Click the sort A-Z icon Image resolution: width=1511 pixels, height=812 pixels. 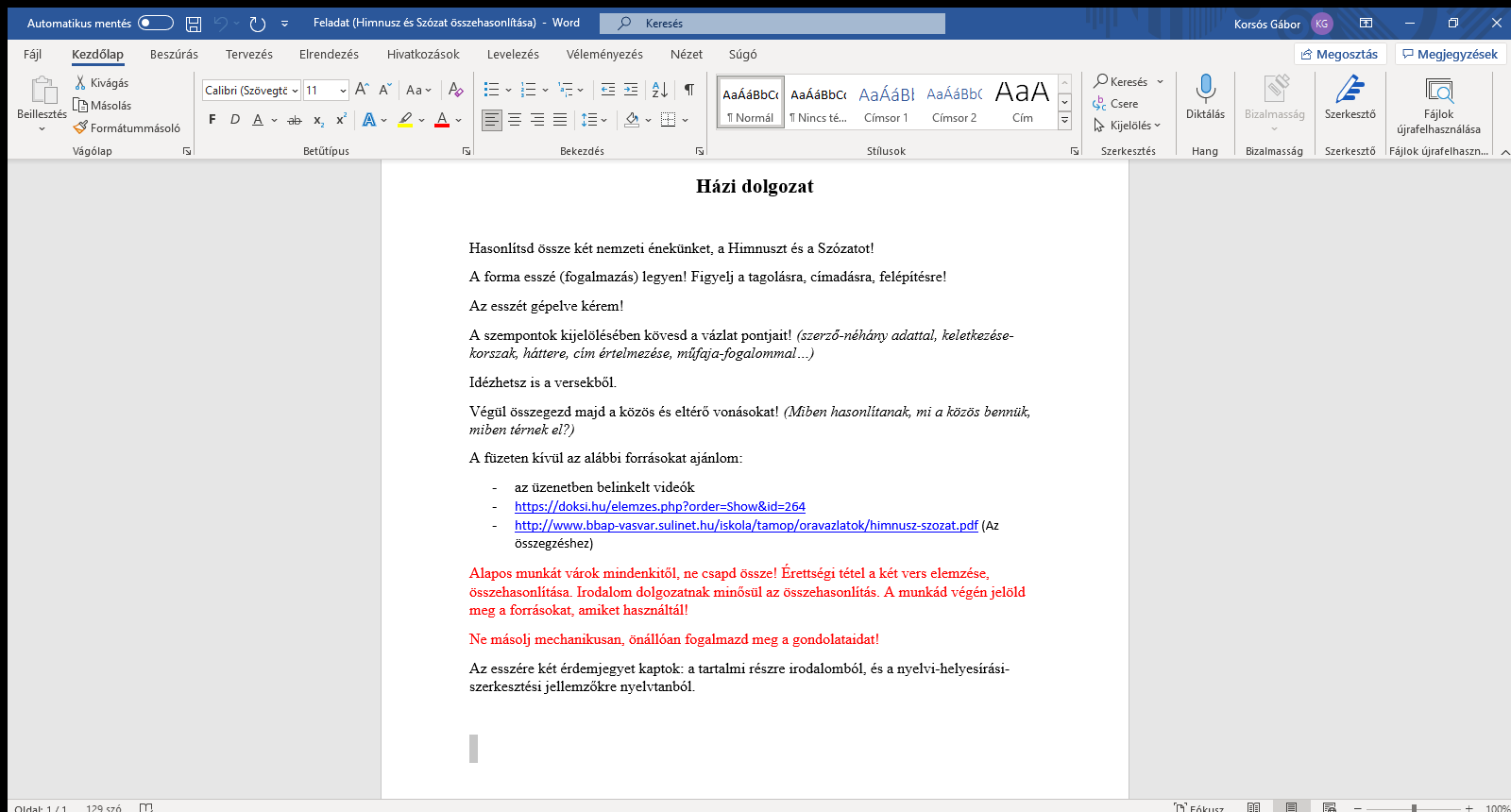click(660, 90)
